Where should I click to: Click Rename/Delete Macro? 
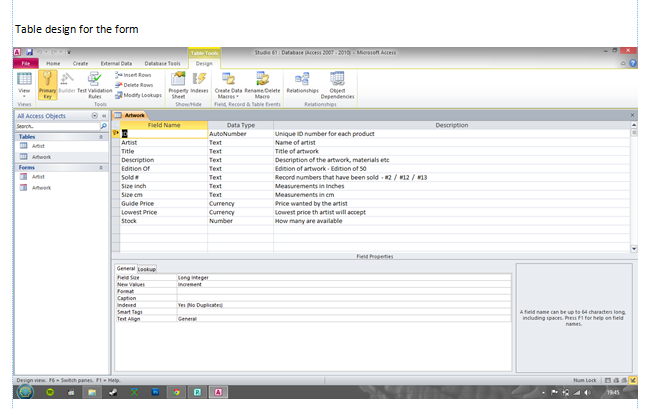point(262,85)
